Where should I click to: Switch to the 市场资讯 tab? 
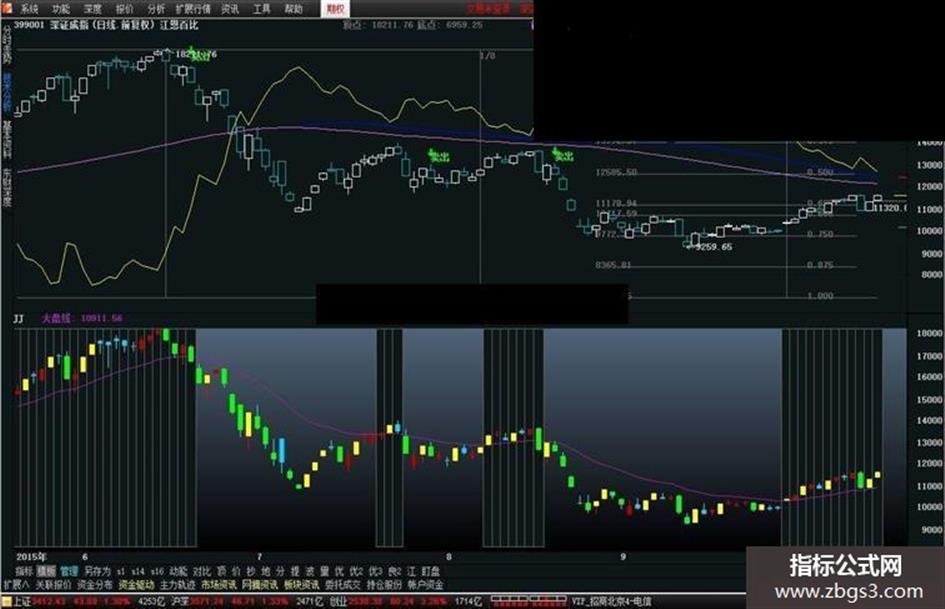(219, 584)
